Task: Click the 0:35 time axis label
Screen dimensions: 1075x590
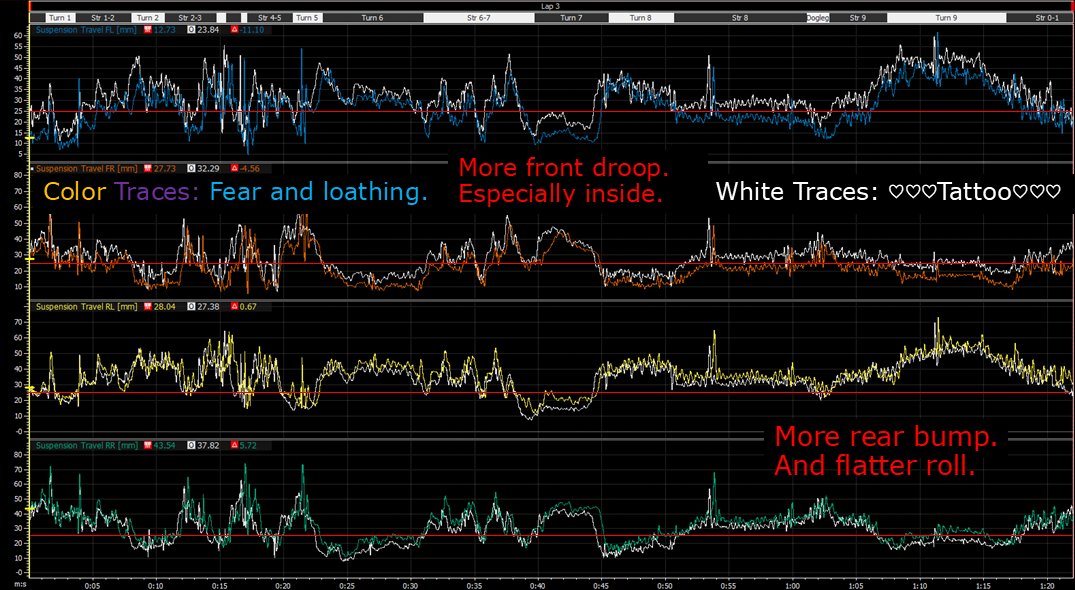Action: click(x=474, y=585)
